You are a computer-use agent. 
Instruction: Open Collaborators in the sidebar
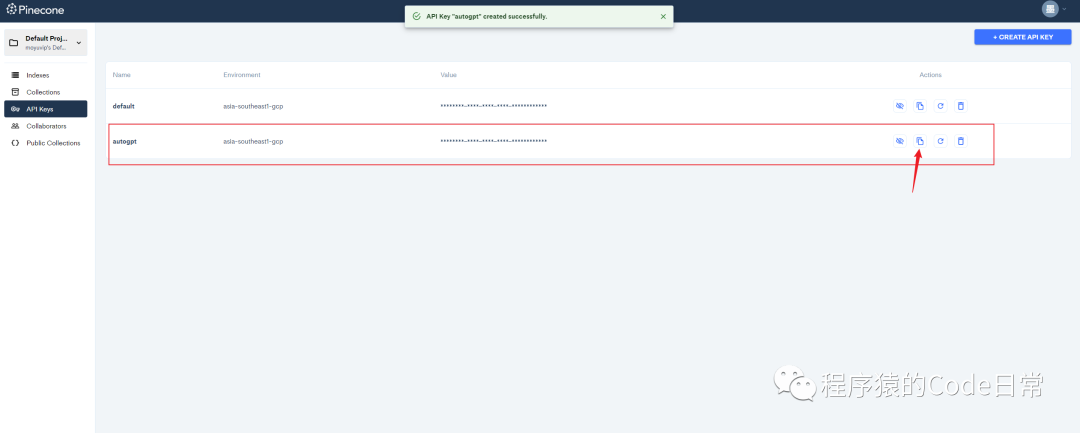[45, 126]
